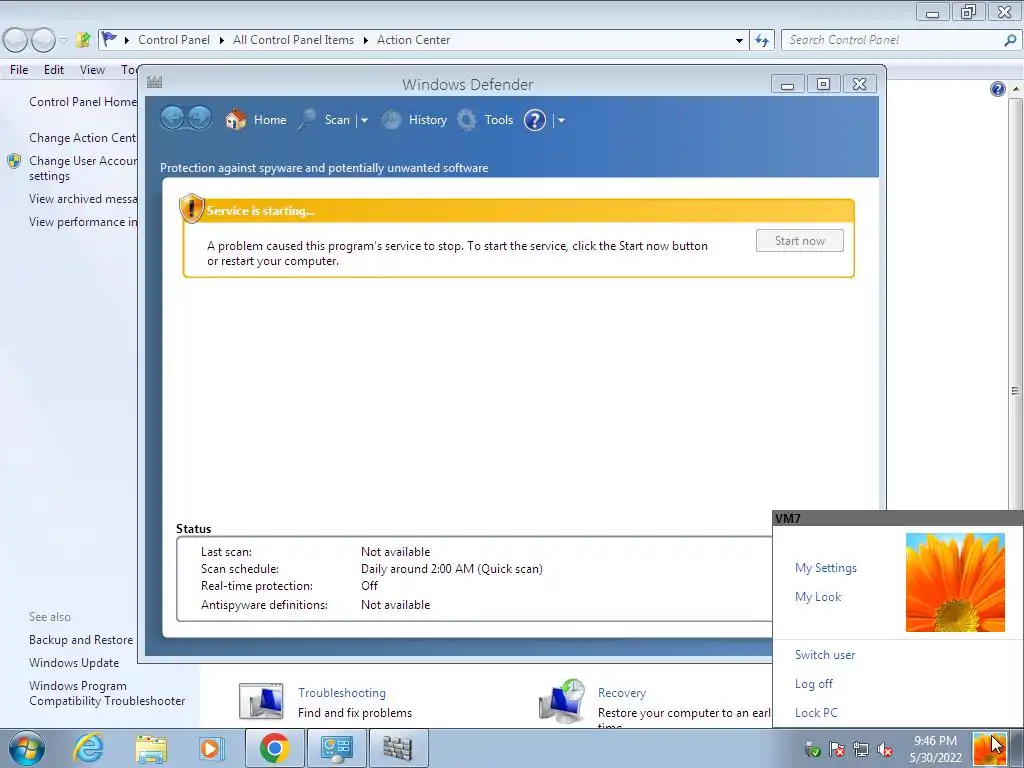Click the Action Center vertical scrollbar
The height and width of the screenshot is (768, 1024).
(x=1015, y=391)
